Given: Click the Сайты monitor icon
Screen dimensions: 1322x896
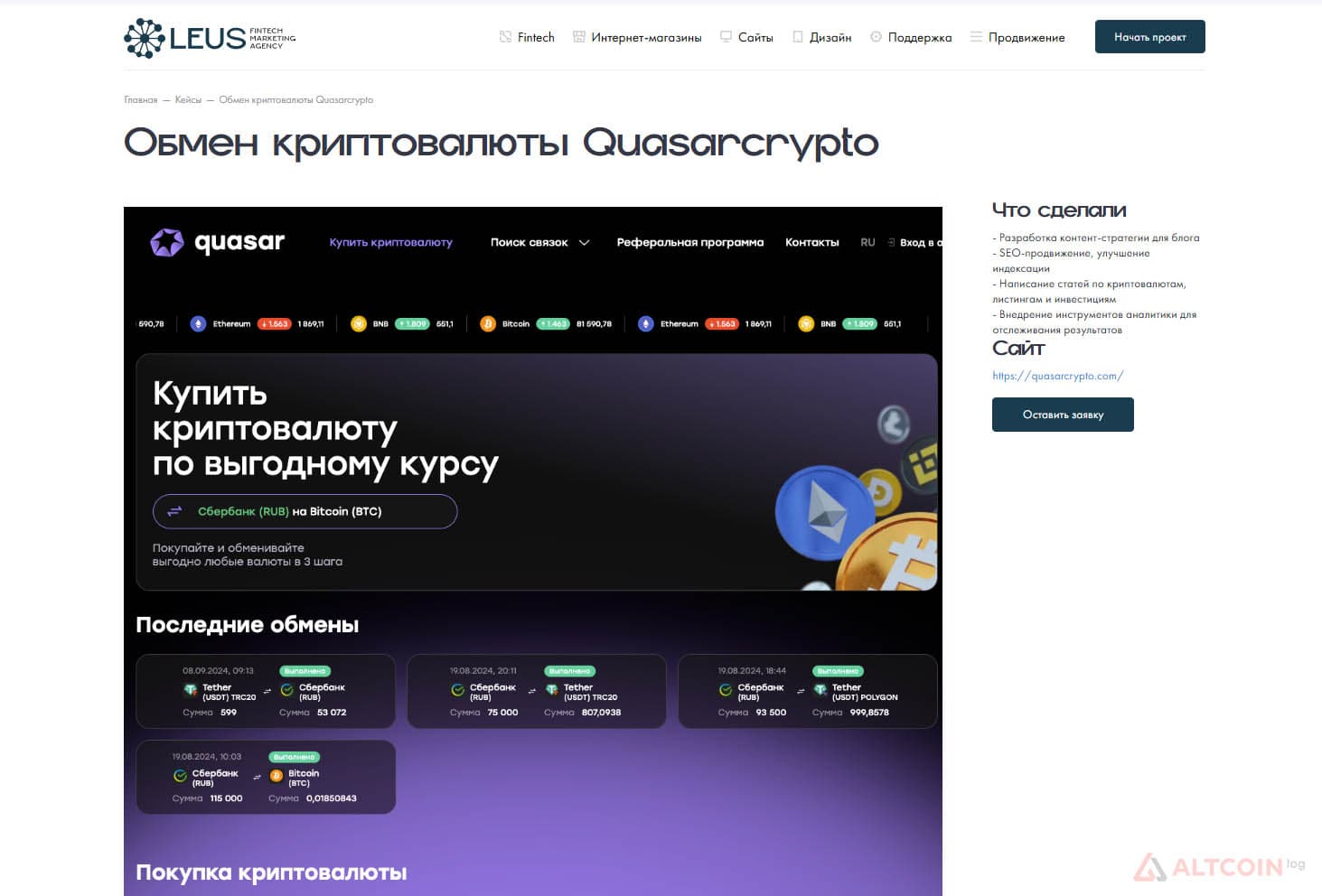Looking at the screenshot, I should [x=726, y=37].
